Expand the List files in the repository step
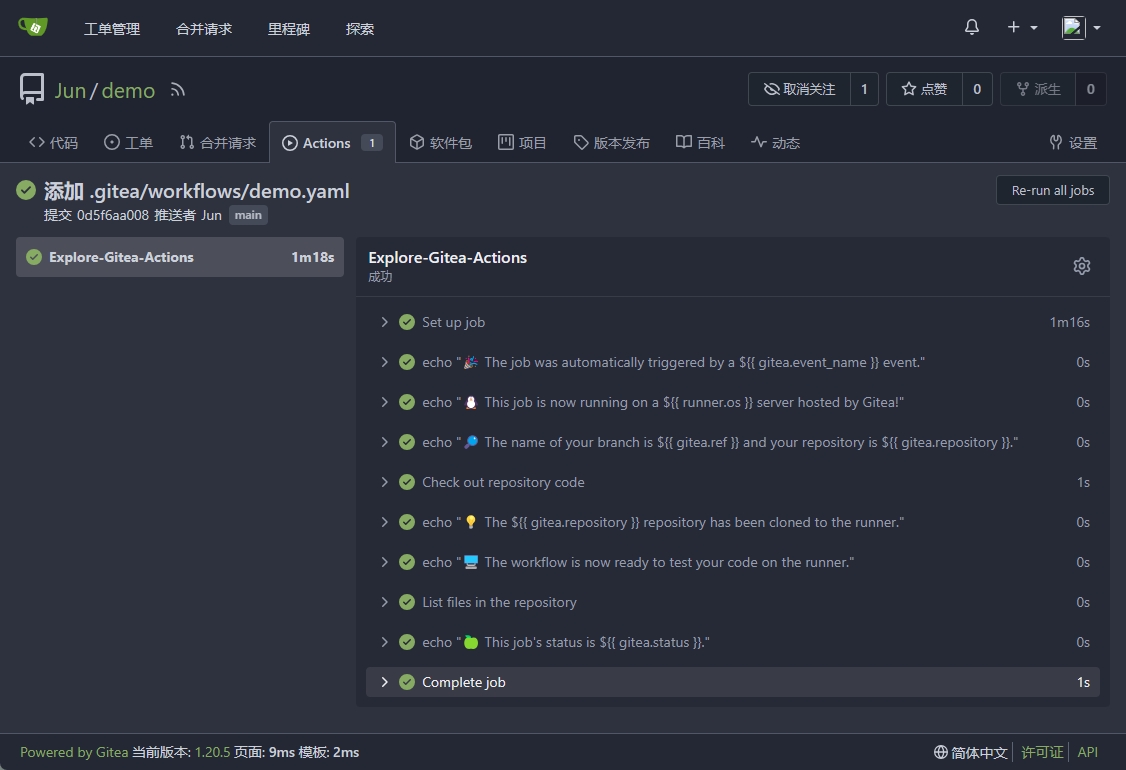1126x770 pixels. tap(499, 602)
